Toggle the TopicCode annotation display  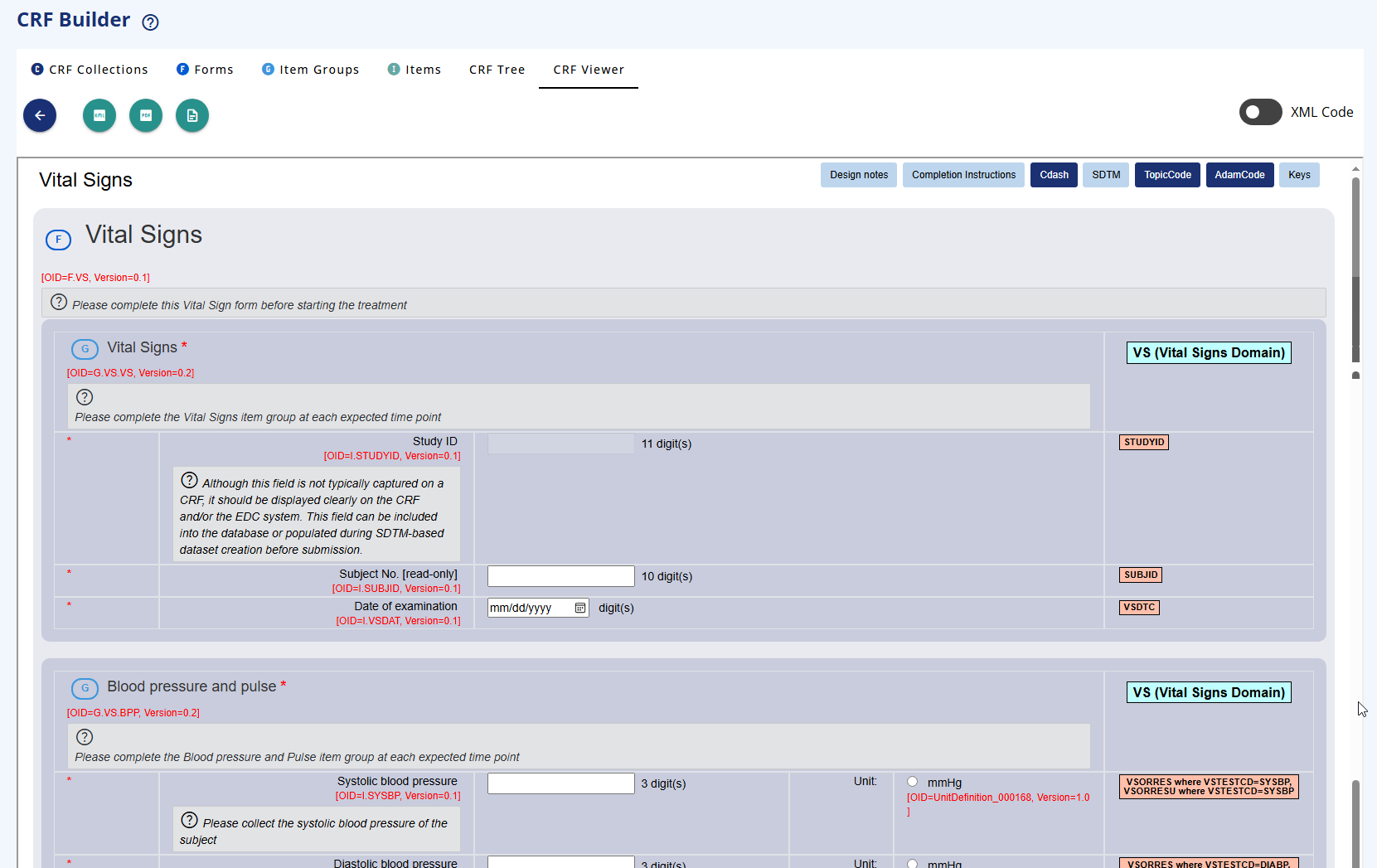pyautogui.click(x=1166, y=174)
